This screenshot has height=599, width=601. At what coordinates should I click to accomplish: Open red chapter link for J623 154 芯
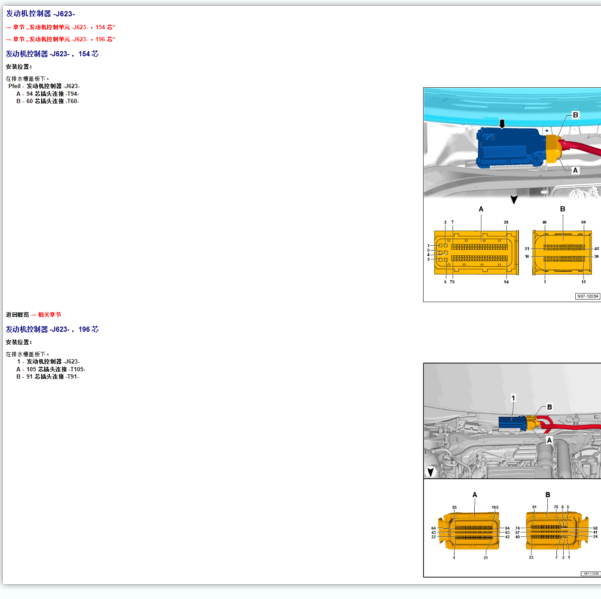[61, 27]
